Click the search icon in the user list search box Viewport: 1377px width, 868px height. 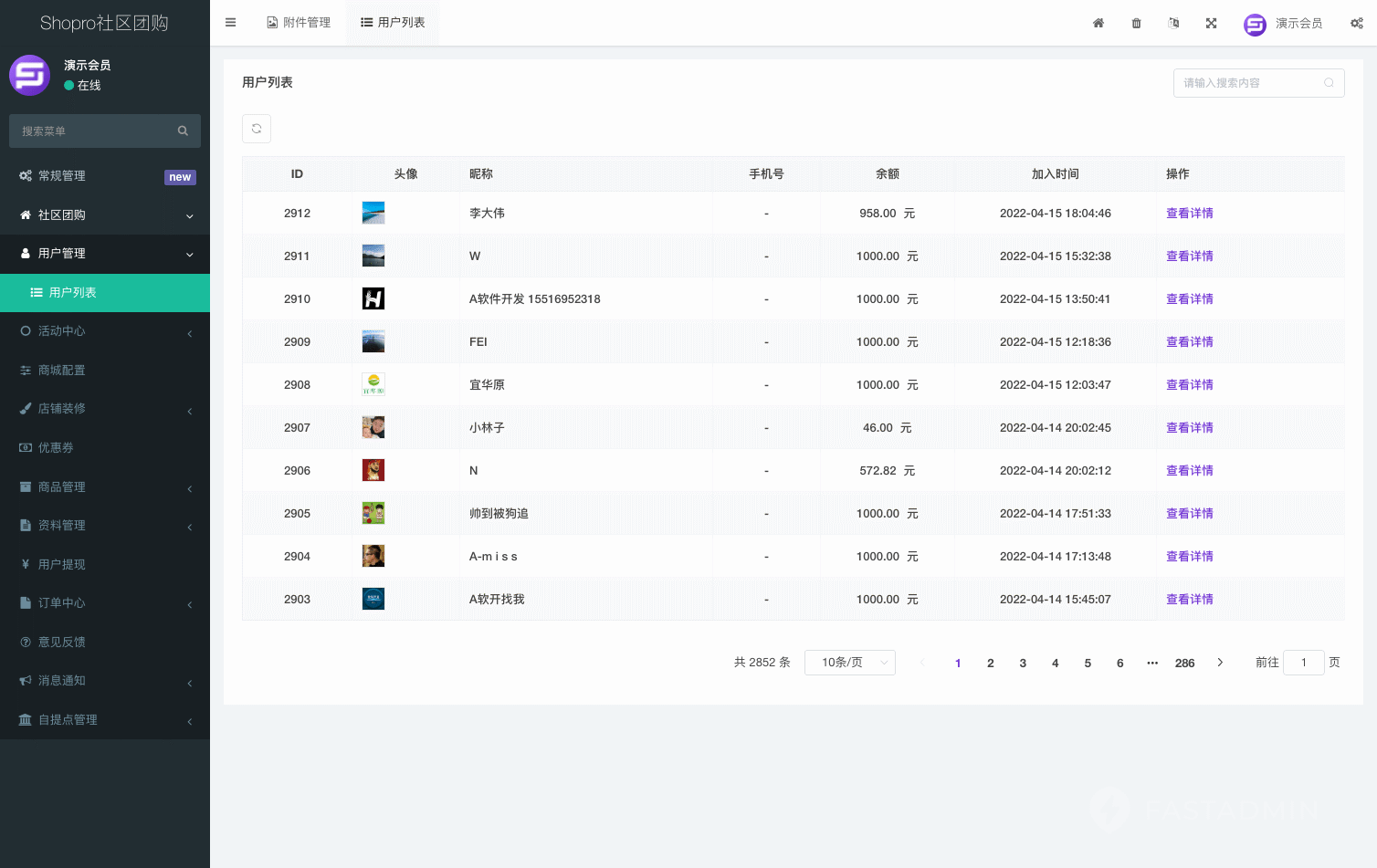(1329, 83)
